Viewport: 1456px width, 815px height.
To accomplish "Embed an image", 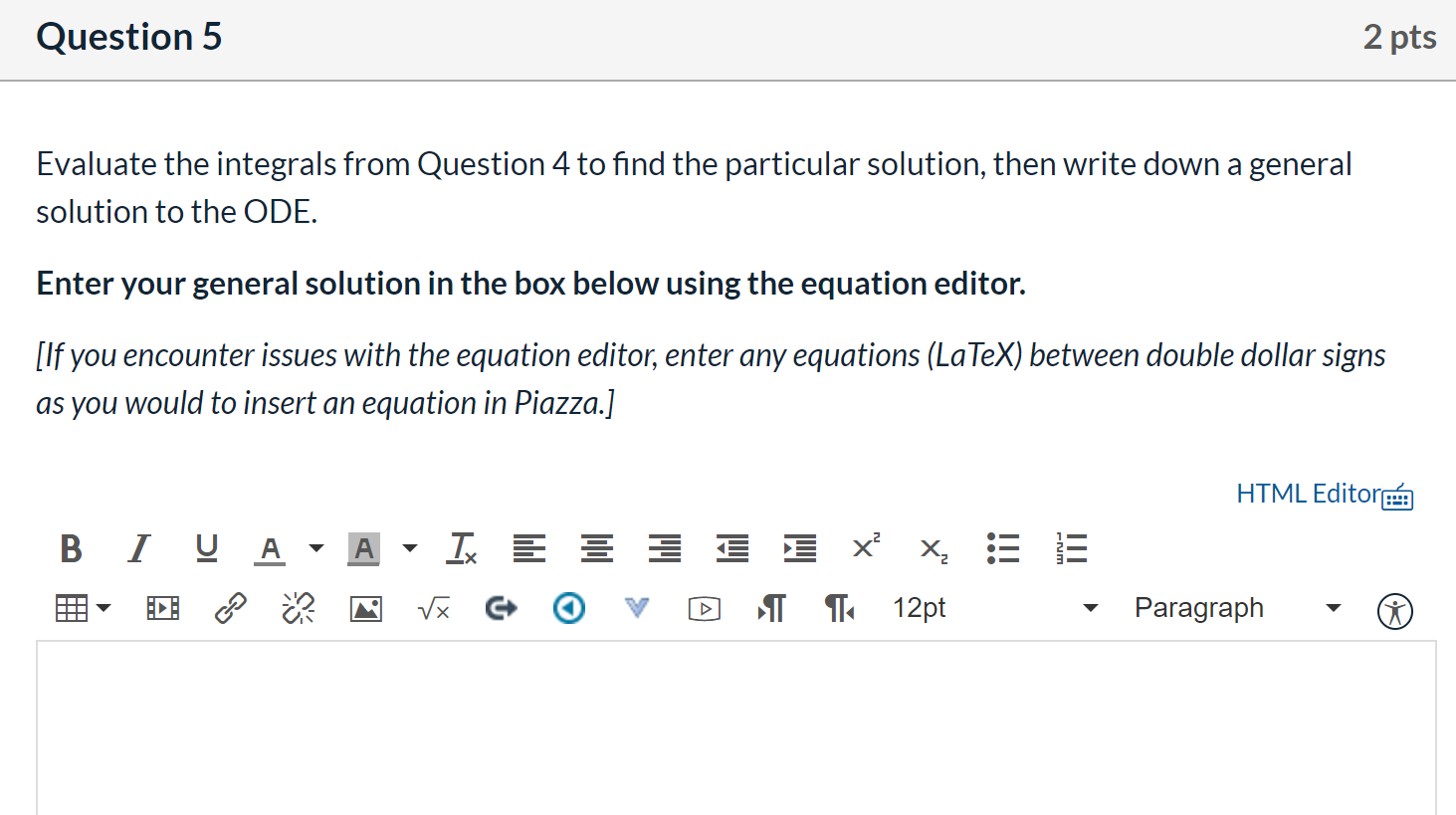I will (365, 608).
